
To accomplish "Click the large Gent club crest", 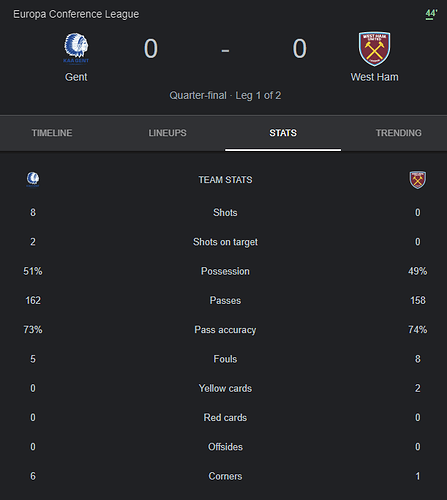I will point(76,48).
